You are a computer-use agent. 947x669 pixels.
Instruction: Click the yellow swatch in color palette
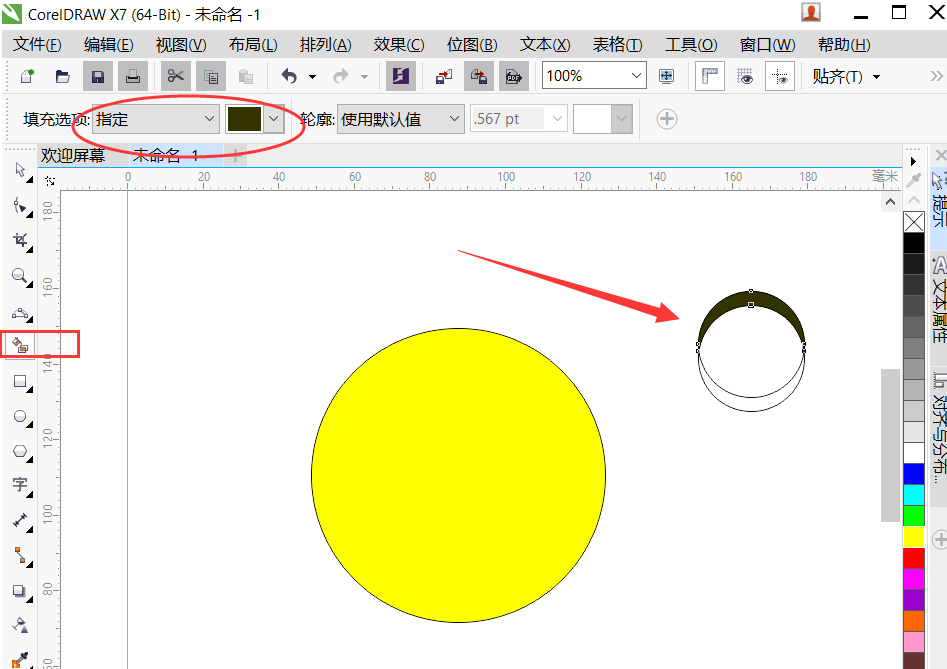(x=913, y=537)
